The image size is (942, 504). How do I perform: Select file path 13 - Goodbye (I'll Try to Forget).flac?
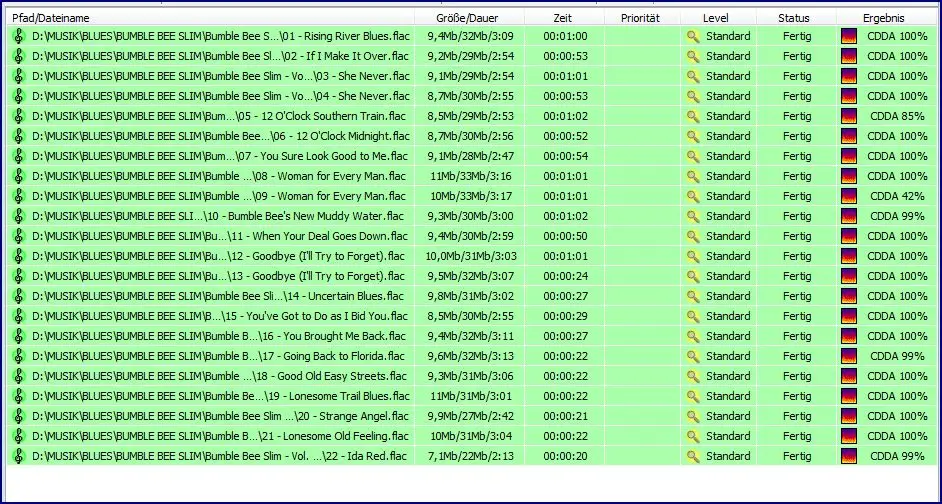pyautogui.click(x=218, y=276)
